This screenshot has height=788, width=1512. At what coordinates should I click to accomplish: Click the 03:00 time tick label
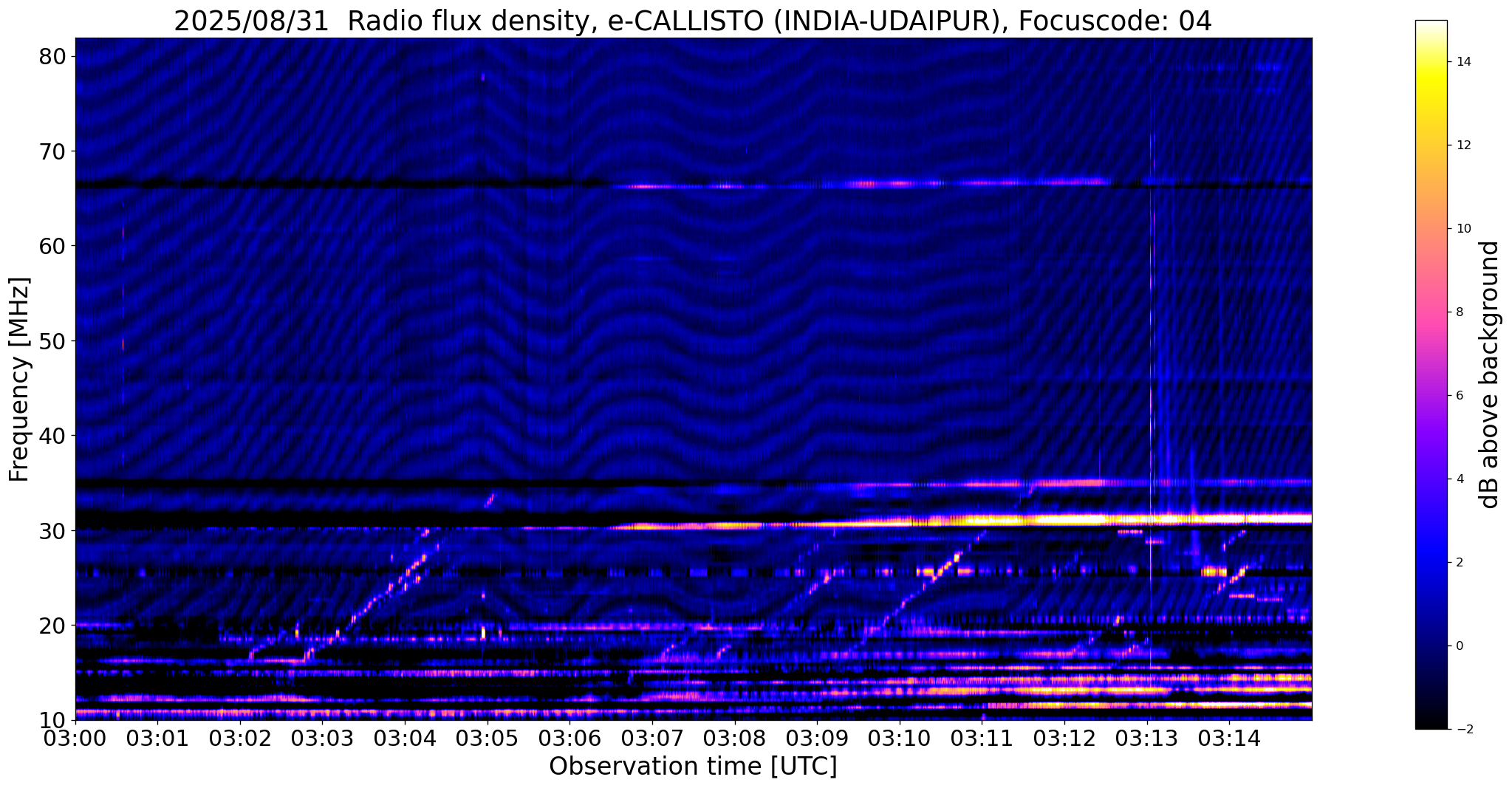(75, 738)
